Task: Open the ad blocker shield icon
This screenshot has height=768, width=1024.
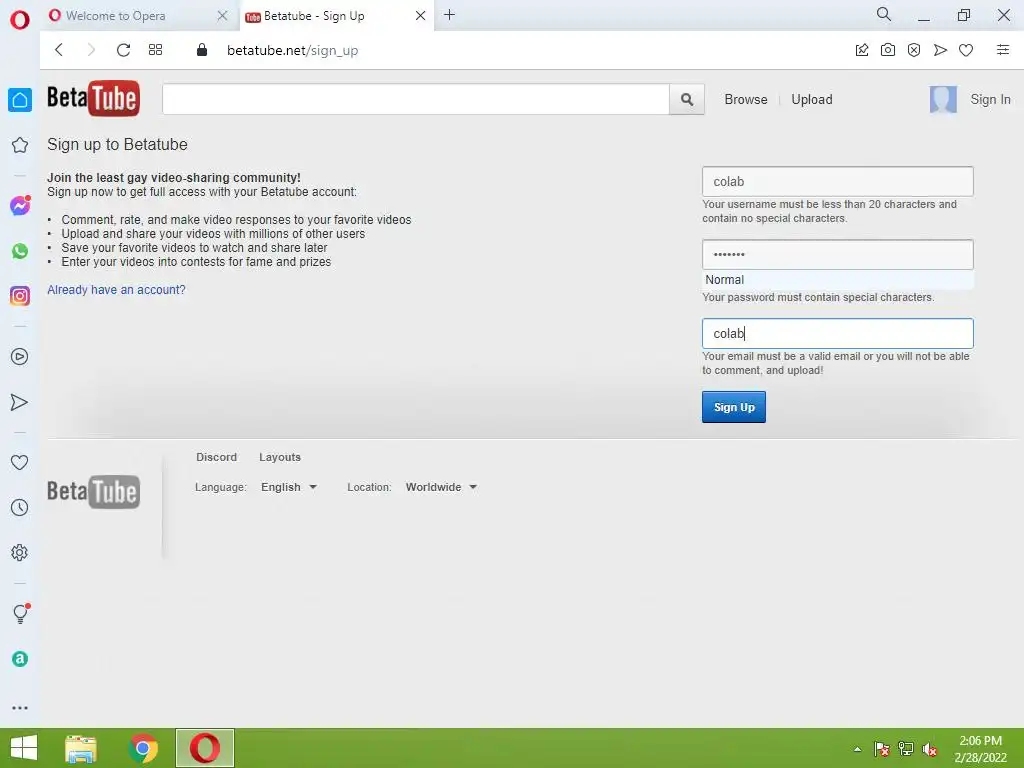Action: pyautogui.click(x=914, y=50)
